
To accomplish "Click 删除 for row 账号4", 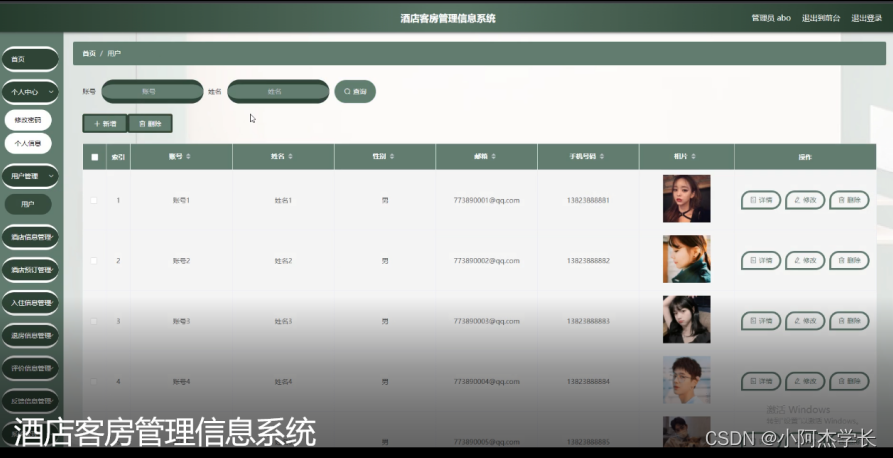I will [849, 382].
